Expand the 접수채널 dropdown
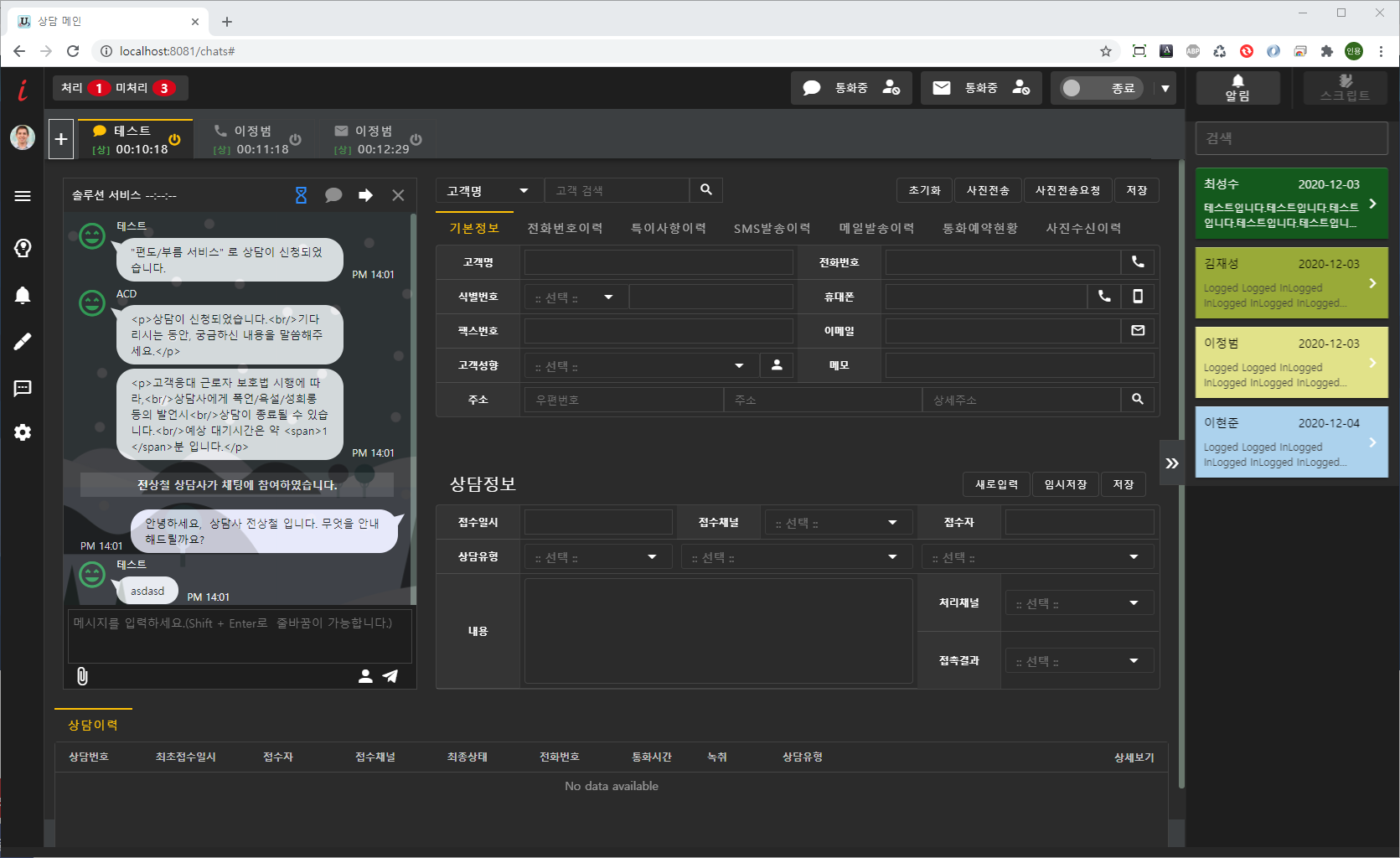1400x858 pixels. [837, 523]
